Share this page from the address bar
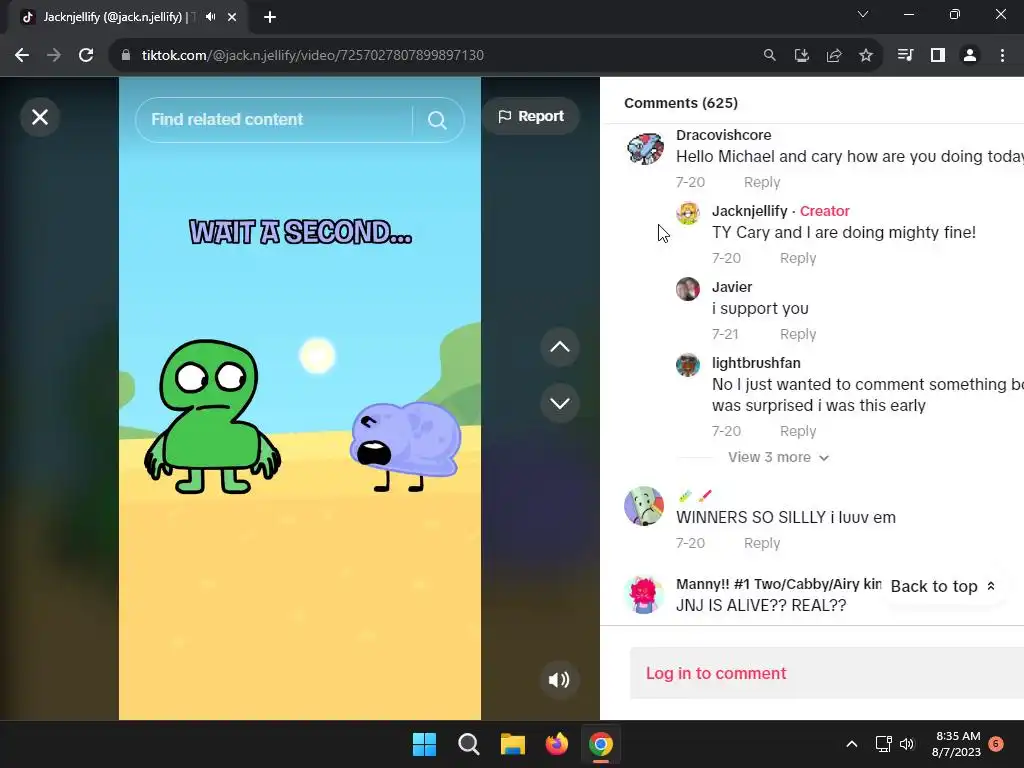1024x768 pixels. click(x=833, y=56)
